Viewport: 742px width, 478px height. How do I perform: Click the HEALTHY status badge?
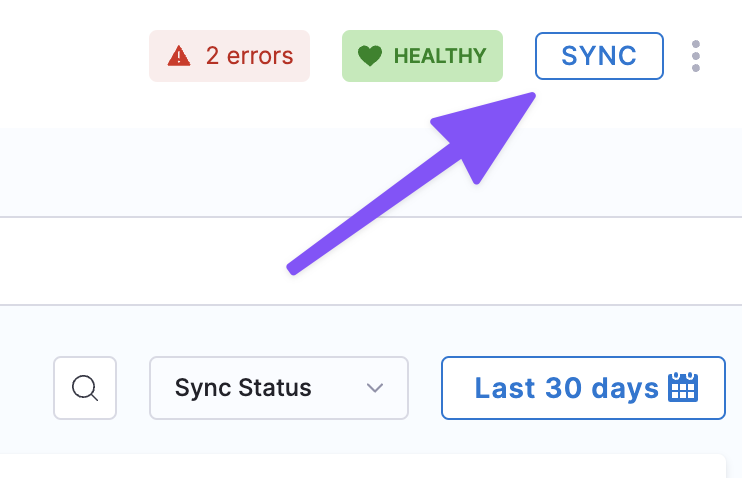click(x=422, y=56)
